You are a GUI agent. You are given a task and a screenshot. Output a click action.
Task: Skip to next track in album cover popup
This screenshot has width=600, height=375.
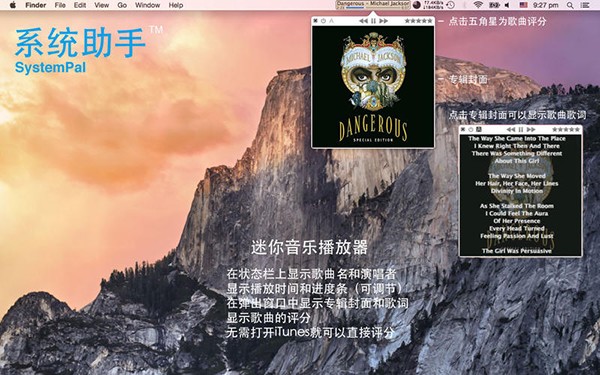(x=383, y=21)
